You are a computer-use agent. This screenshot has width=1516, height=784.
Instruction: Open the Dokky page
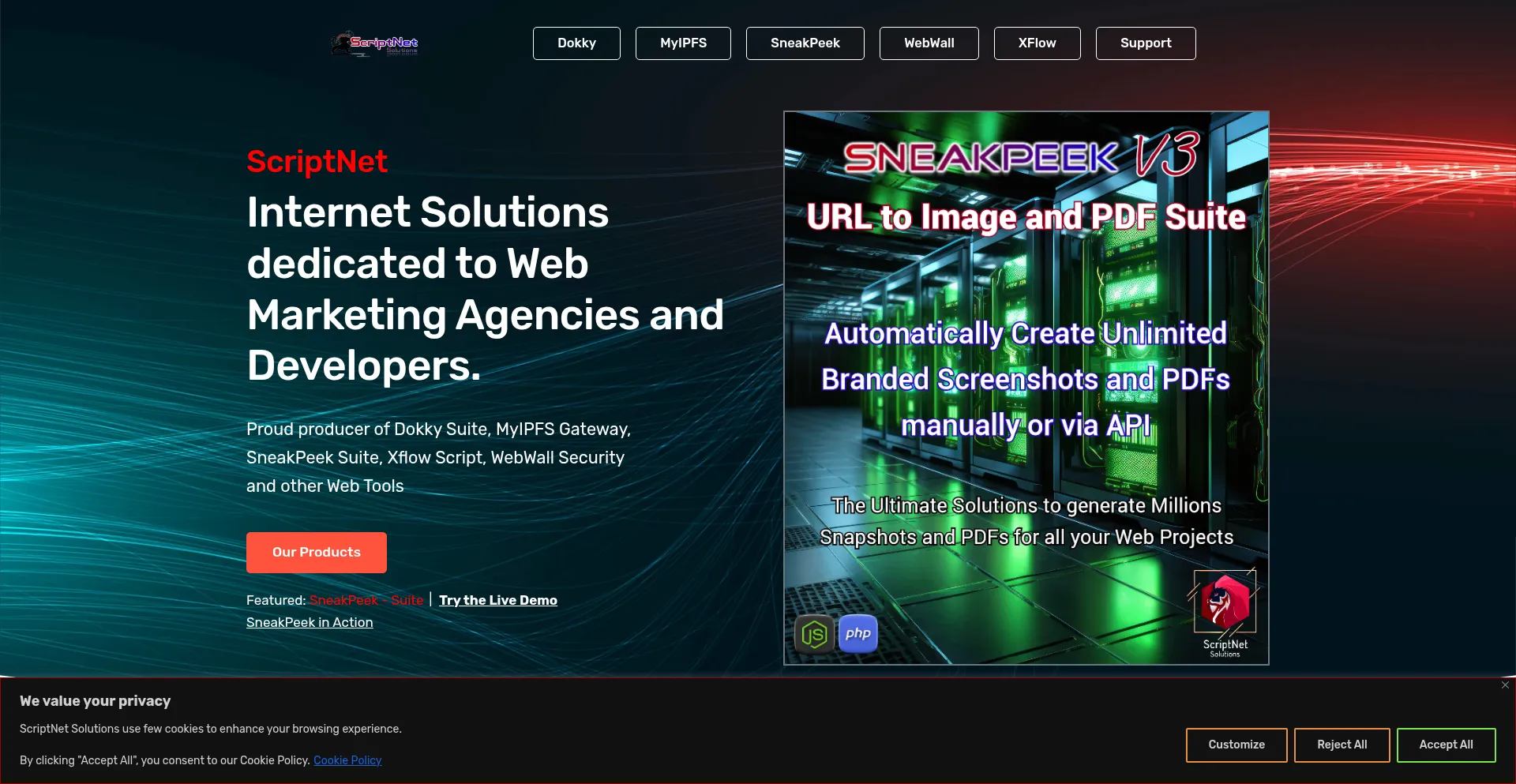(x=576, y=43)
